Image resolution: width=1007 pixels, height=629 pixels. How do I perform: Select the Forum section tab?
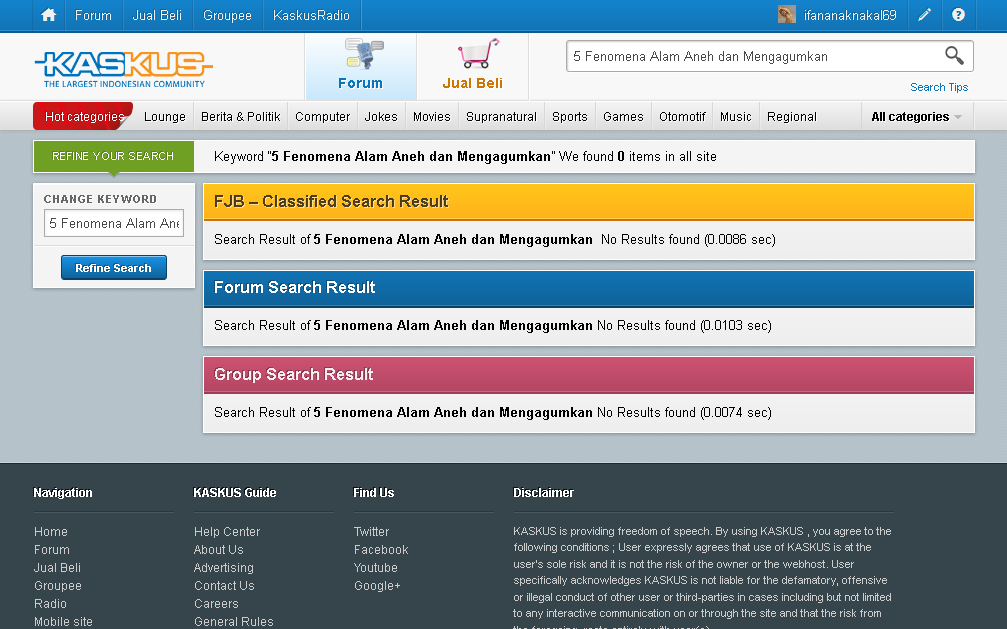[x=360, y=67]
